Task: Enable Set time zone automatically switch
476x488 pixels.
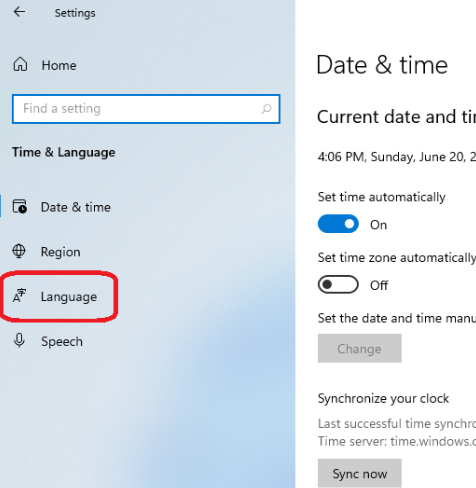Action: click(x=338, y=284)
